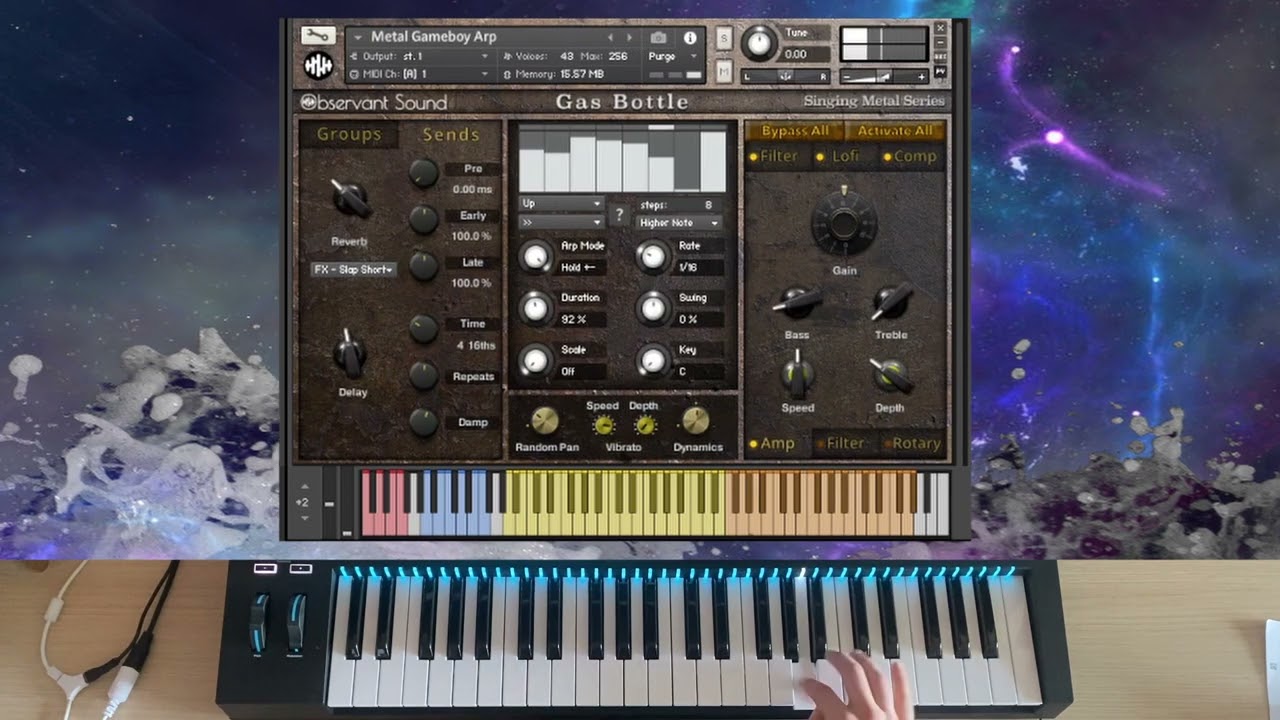The width and height of the screenshot is (1280, 720).
Task: Mute the instrument with M button
Action: click(x=724, y=70)
